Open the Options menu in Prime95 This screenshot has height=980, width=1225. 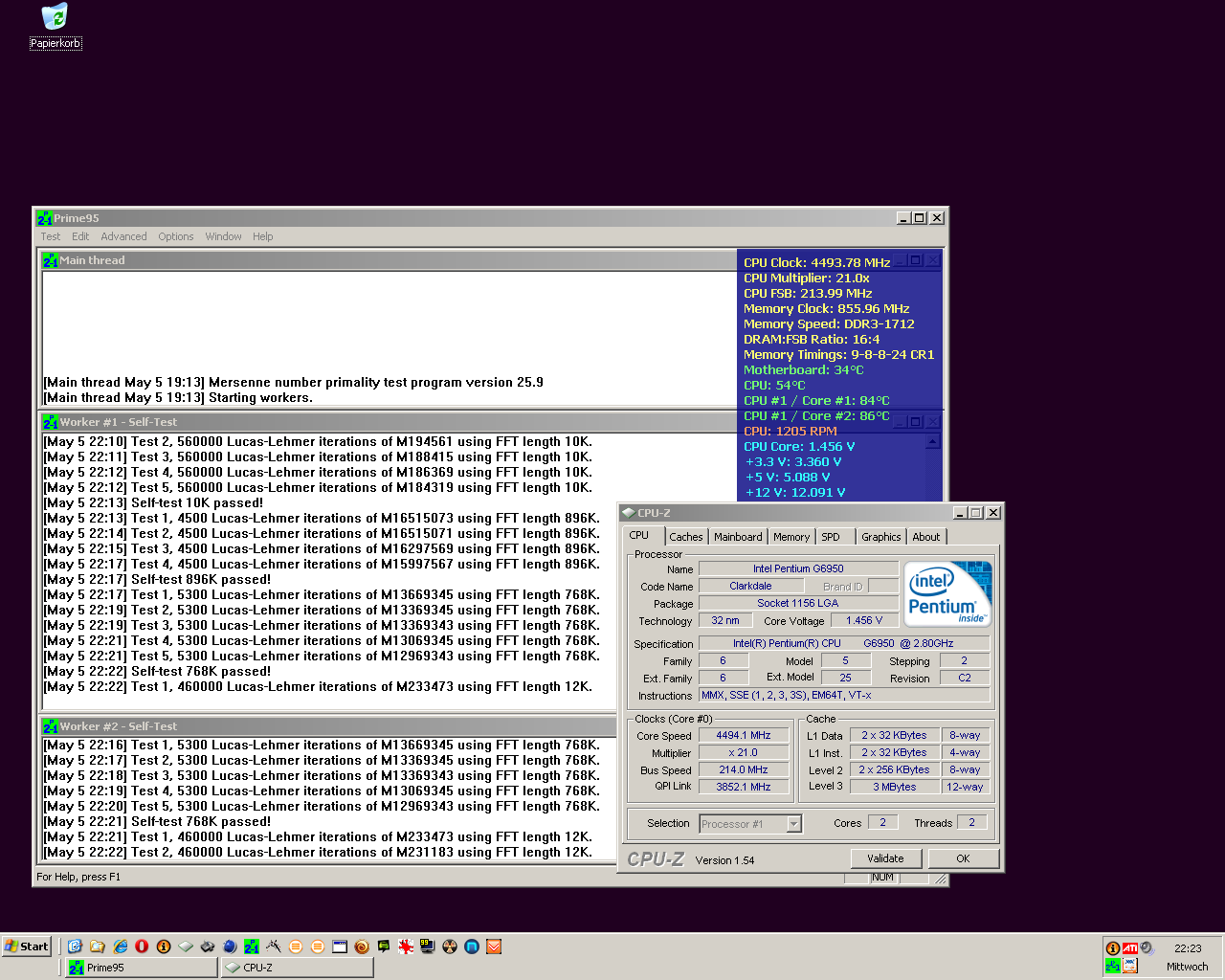point(176,236)
